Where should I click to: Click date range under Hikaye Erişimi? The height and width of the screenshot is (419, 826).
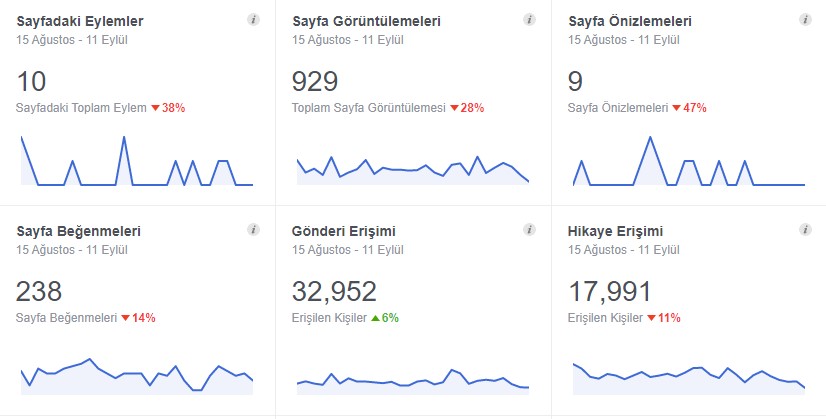(x=624, y=250)
